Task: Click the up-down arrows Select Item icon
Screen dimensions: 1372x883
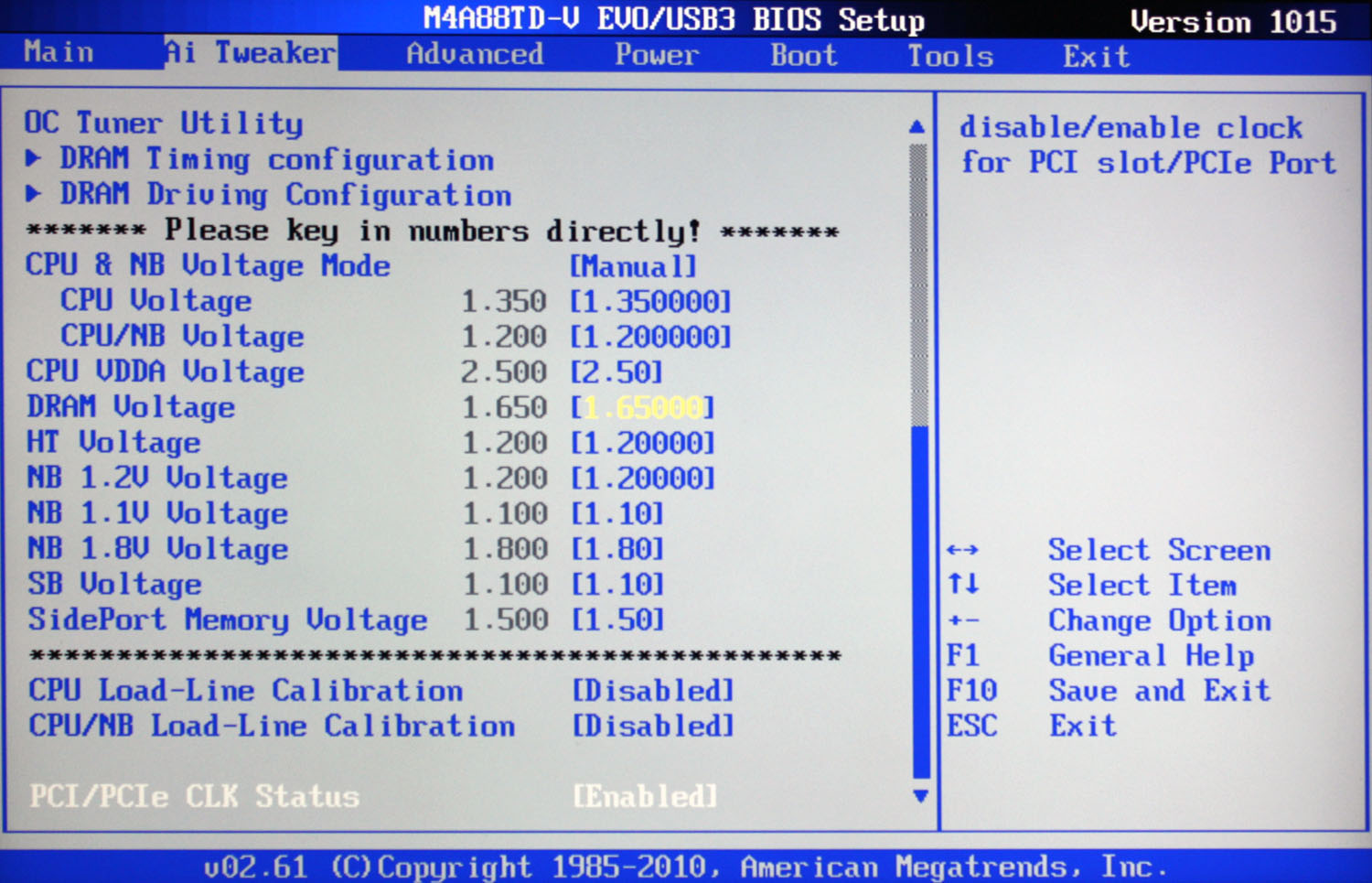Action: coord(963,584)
